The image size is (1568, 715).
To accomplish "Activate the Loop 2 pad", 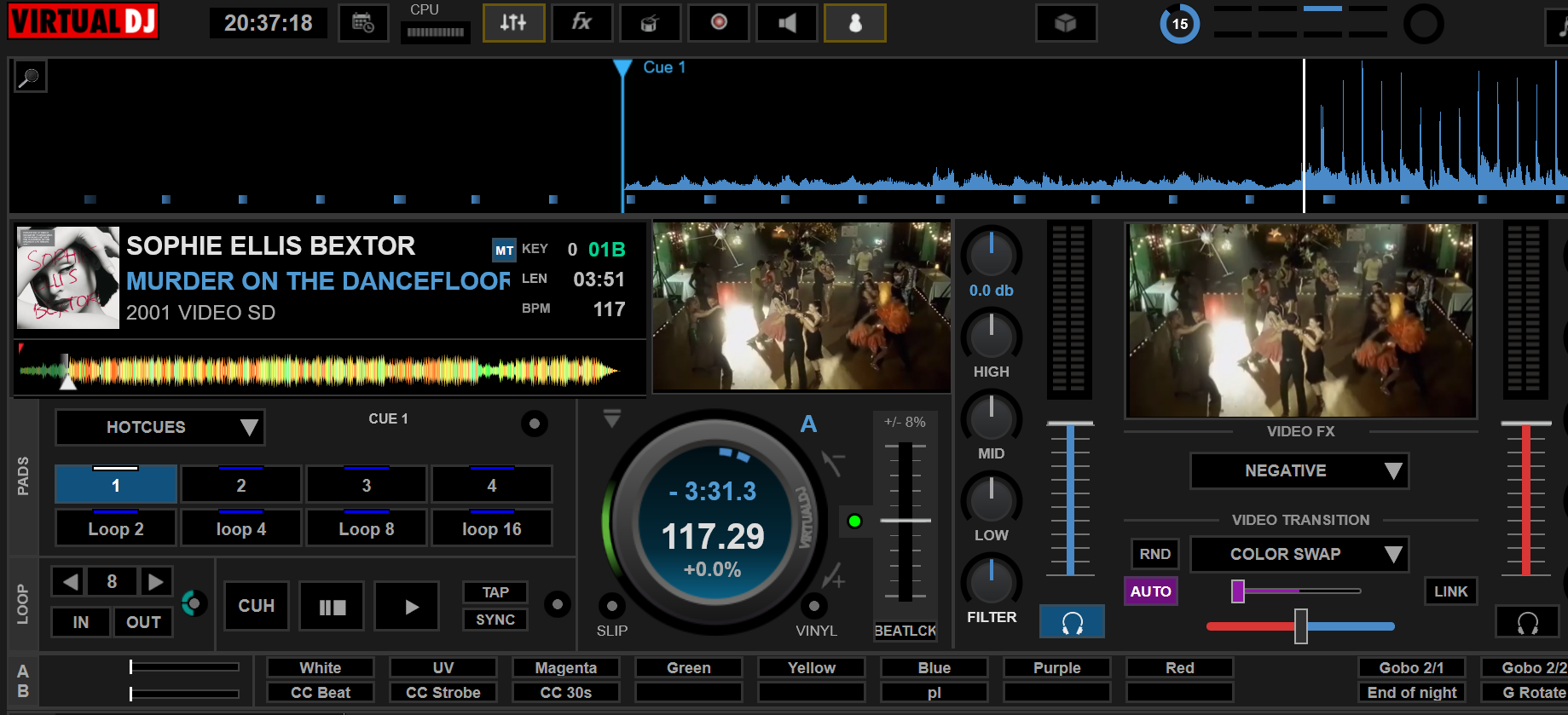I will click(x=116, y=528).
